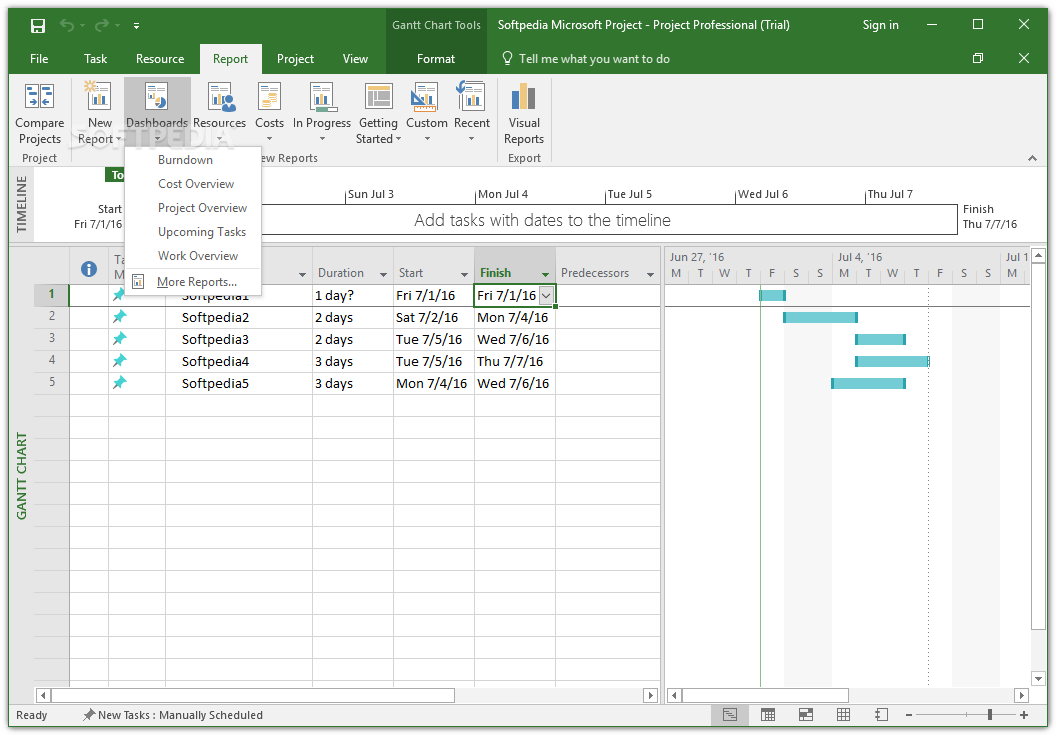Click the table horizontal scrollbar thumb
Screen dimensions: 1056x735
pyautogui.click(x=253, y=695)
